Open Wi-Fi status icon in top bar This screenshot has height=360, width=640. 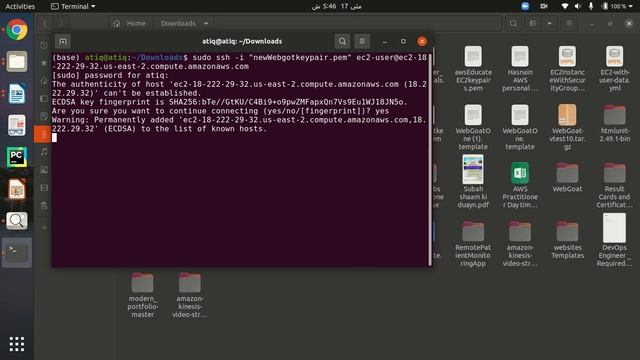pos(565,6)
